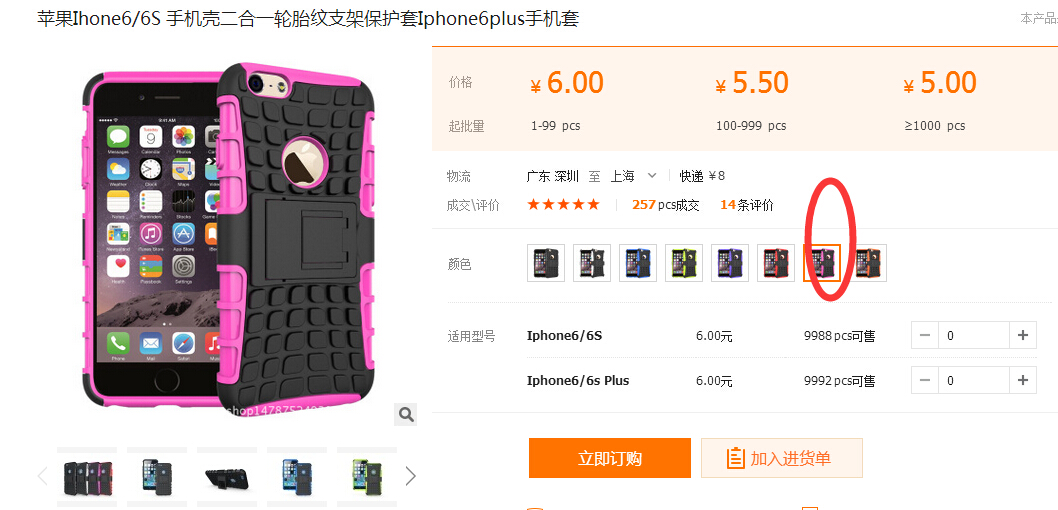View the kickstand case thumbnail
The width and height of the screenshot is (1058, 510).
(227, 476)
